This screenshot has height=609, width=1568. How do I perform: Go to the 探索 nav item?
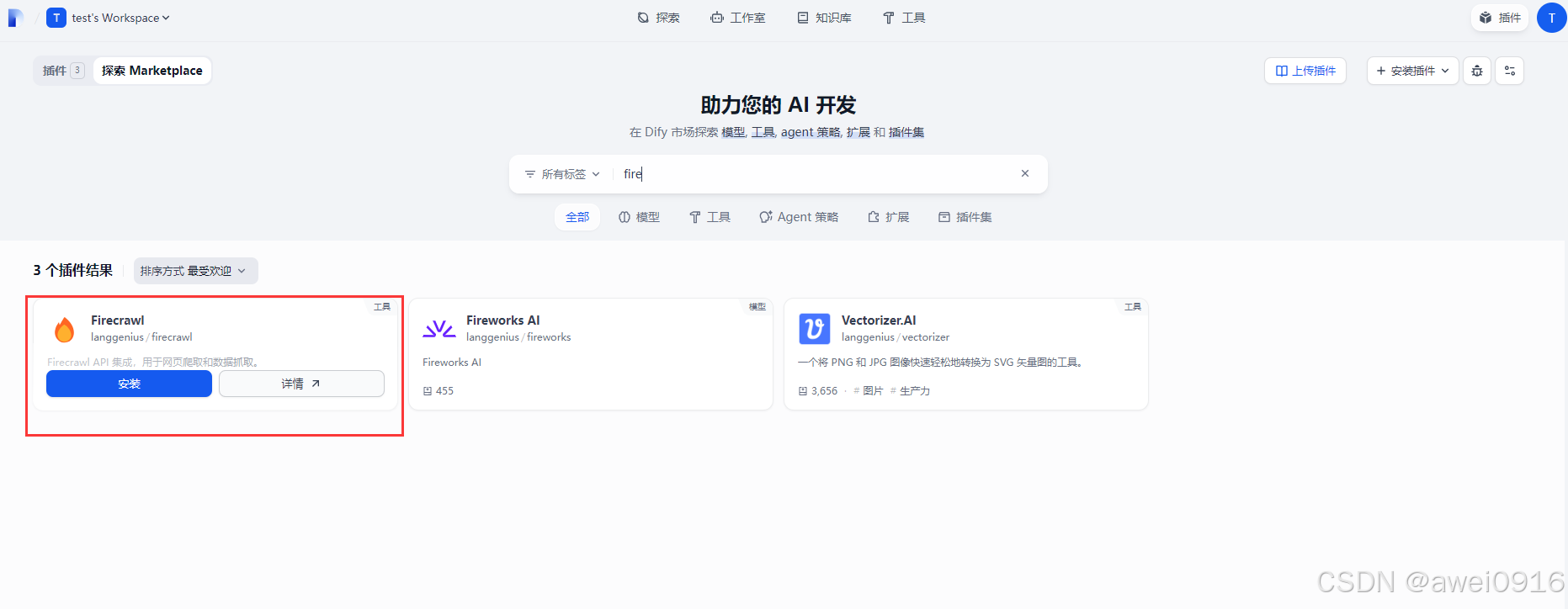658,18
